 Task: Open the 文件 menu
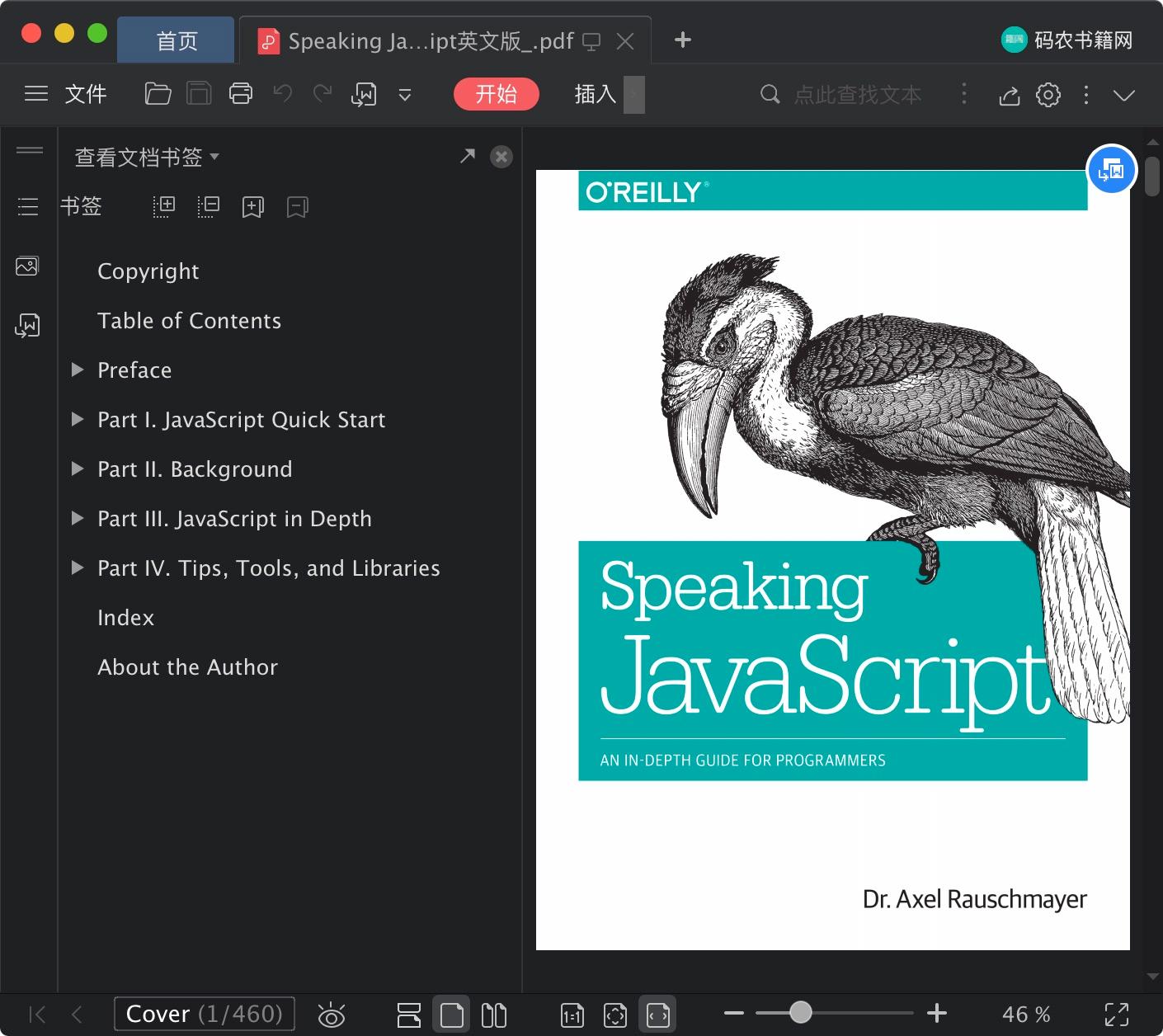click(86, 94)
